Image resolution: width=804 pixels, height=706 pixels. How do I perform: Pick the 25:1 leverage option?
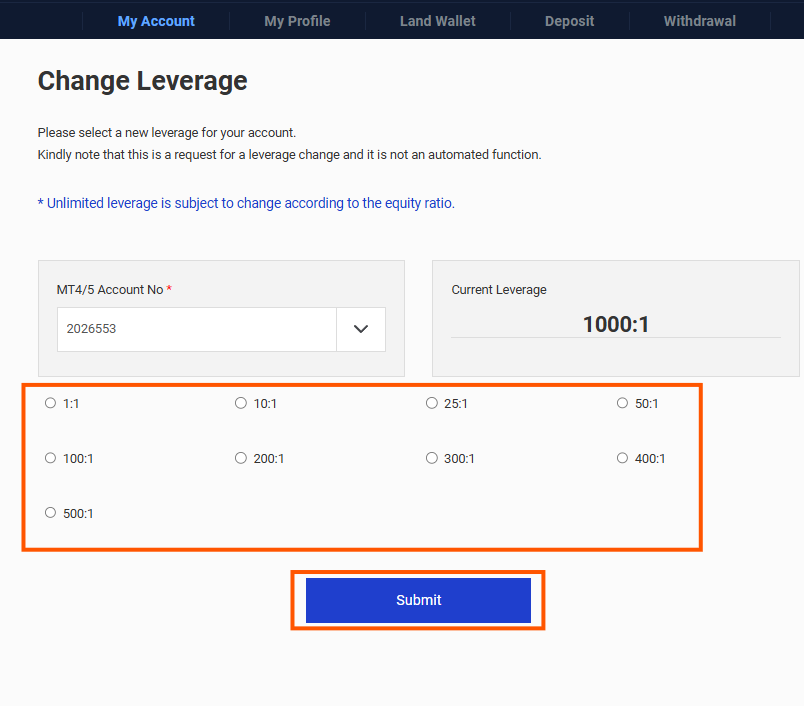(x=432, y=404)
